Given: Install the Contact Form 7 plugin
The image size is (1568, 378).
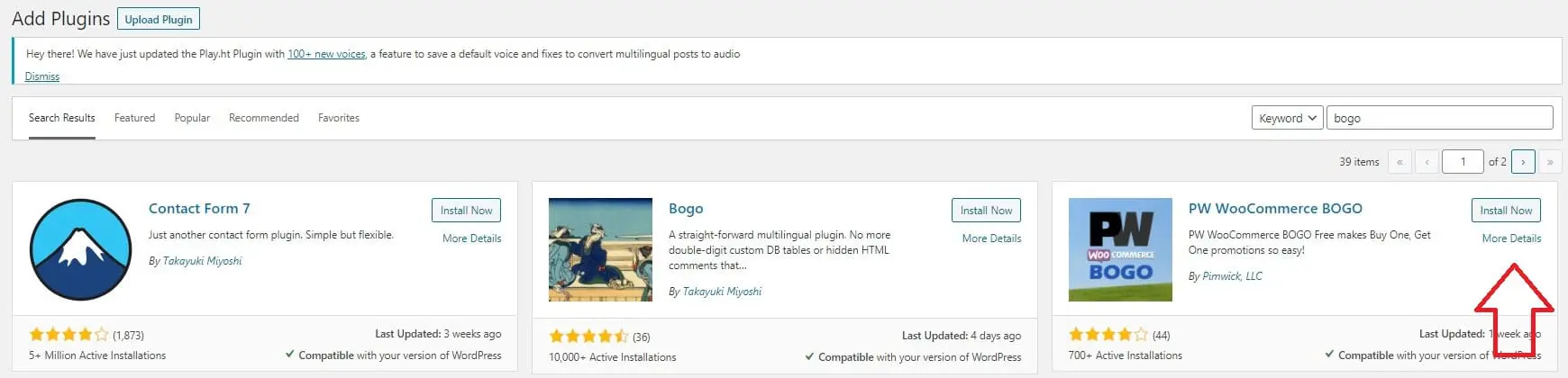Looking at the screenshot, I should click(466, 211).
